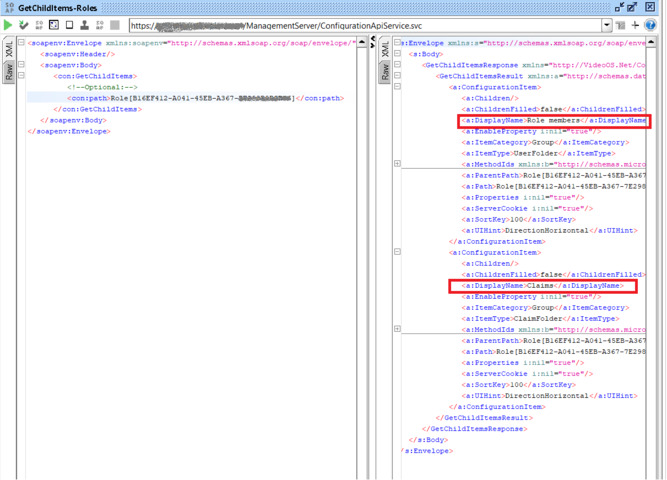Switch request panel to Raw tab

click(x=10, y=72)
